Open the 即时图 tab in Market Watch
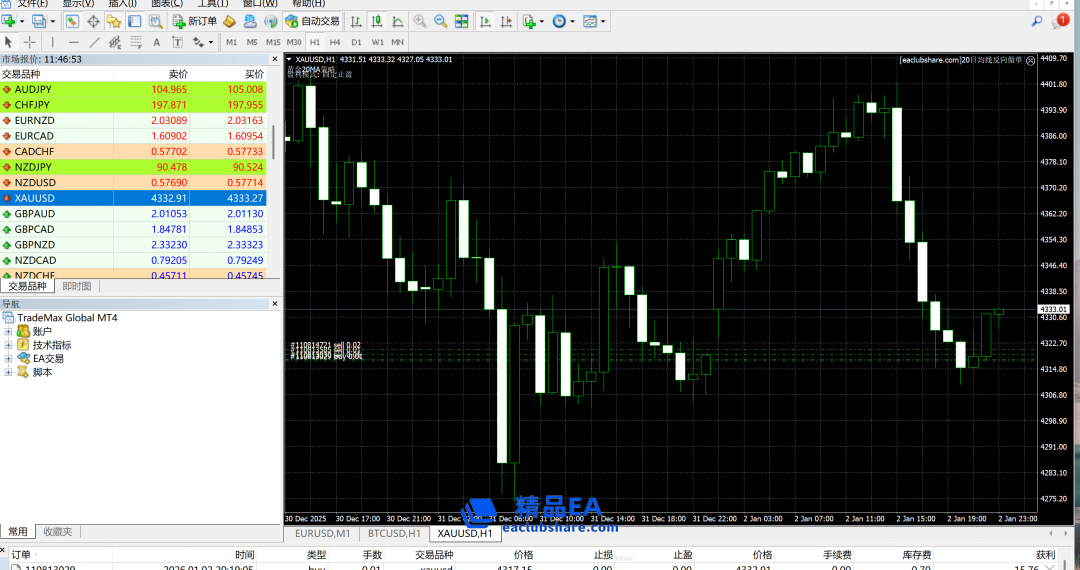1080x570 pixels. click(x=76, y=286)
